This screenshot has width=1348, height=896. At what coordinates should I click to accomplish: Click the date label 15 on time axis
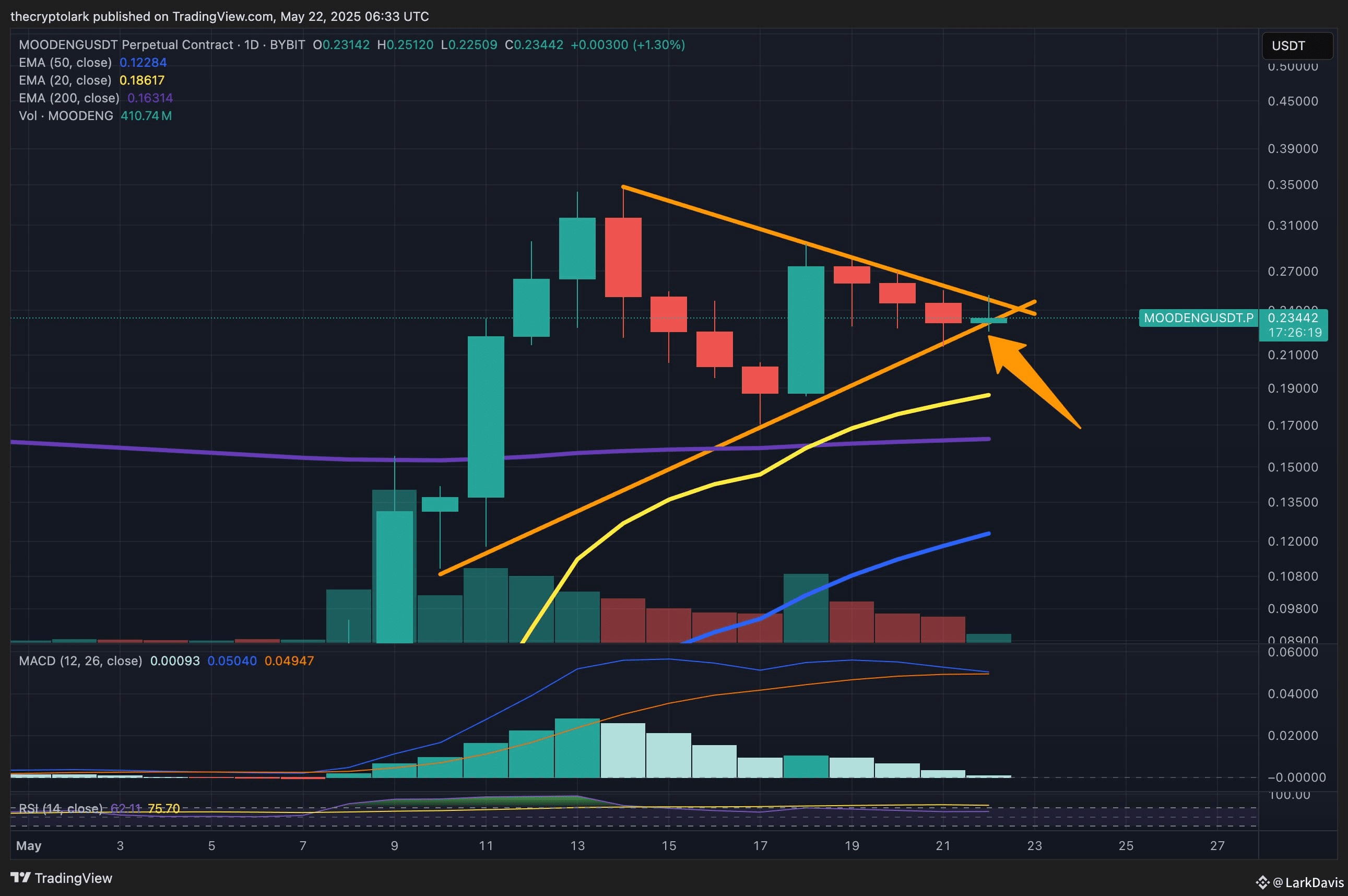pos(668,846)
